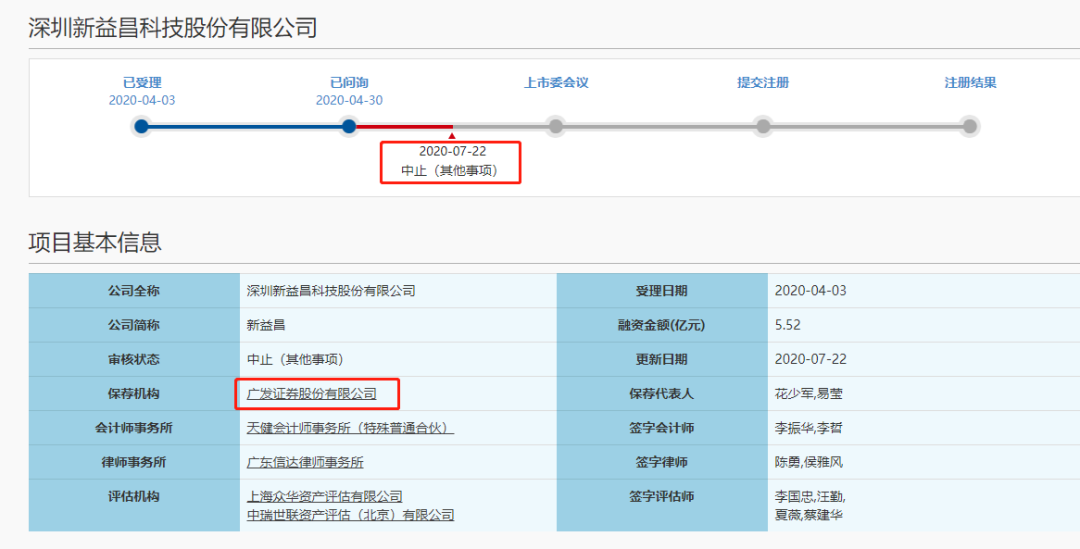The width and height of the screenshot is (1080, 549).
Task: Open the 广发证券股份有限公司 sponsor link
Action: (312, 394)
